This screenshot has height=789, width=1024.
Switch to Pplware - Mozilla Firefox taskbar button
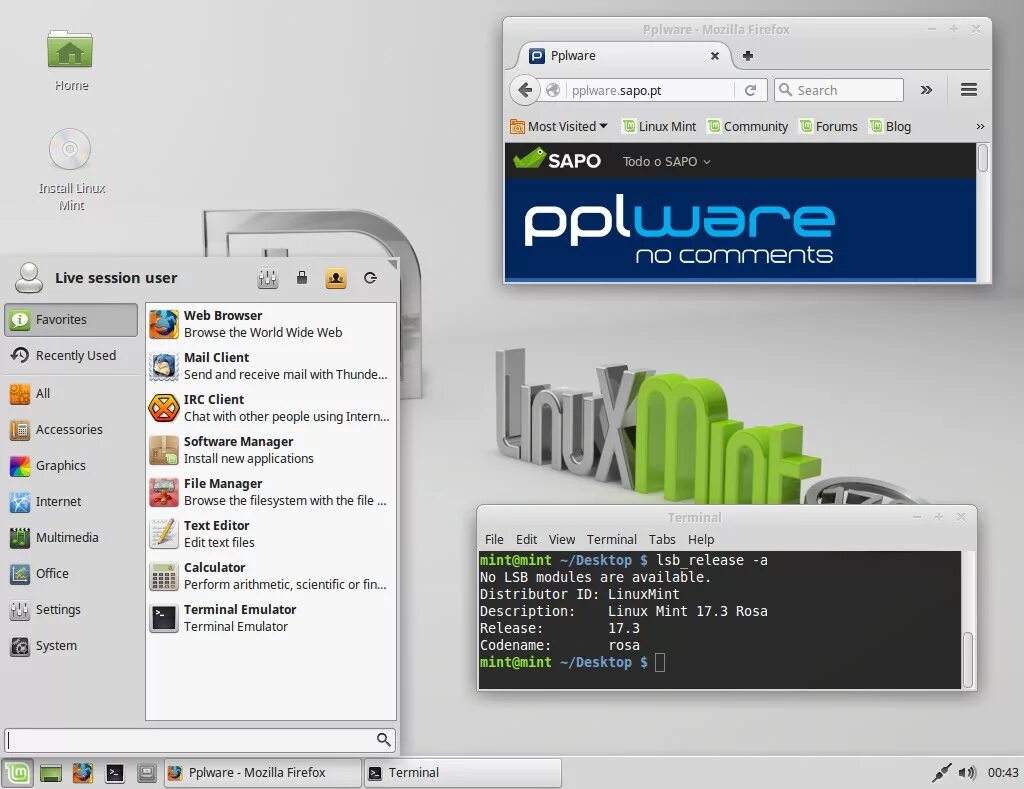pos(263,773)
